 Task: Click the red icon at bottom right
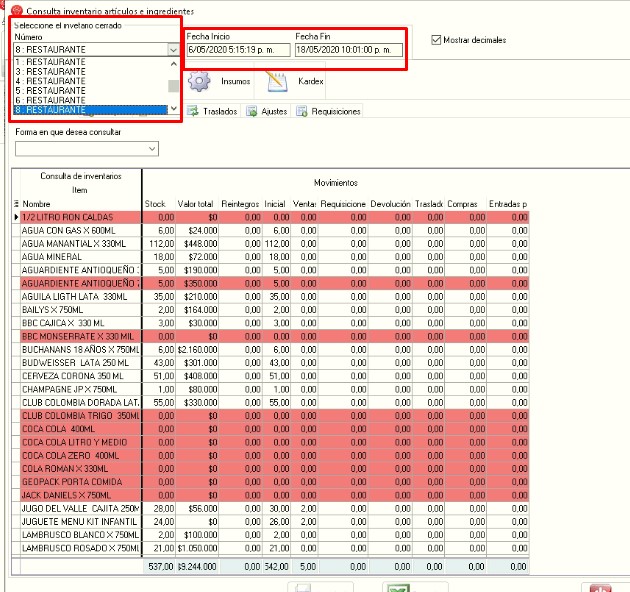601,590
